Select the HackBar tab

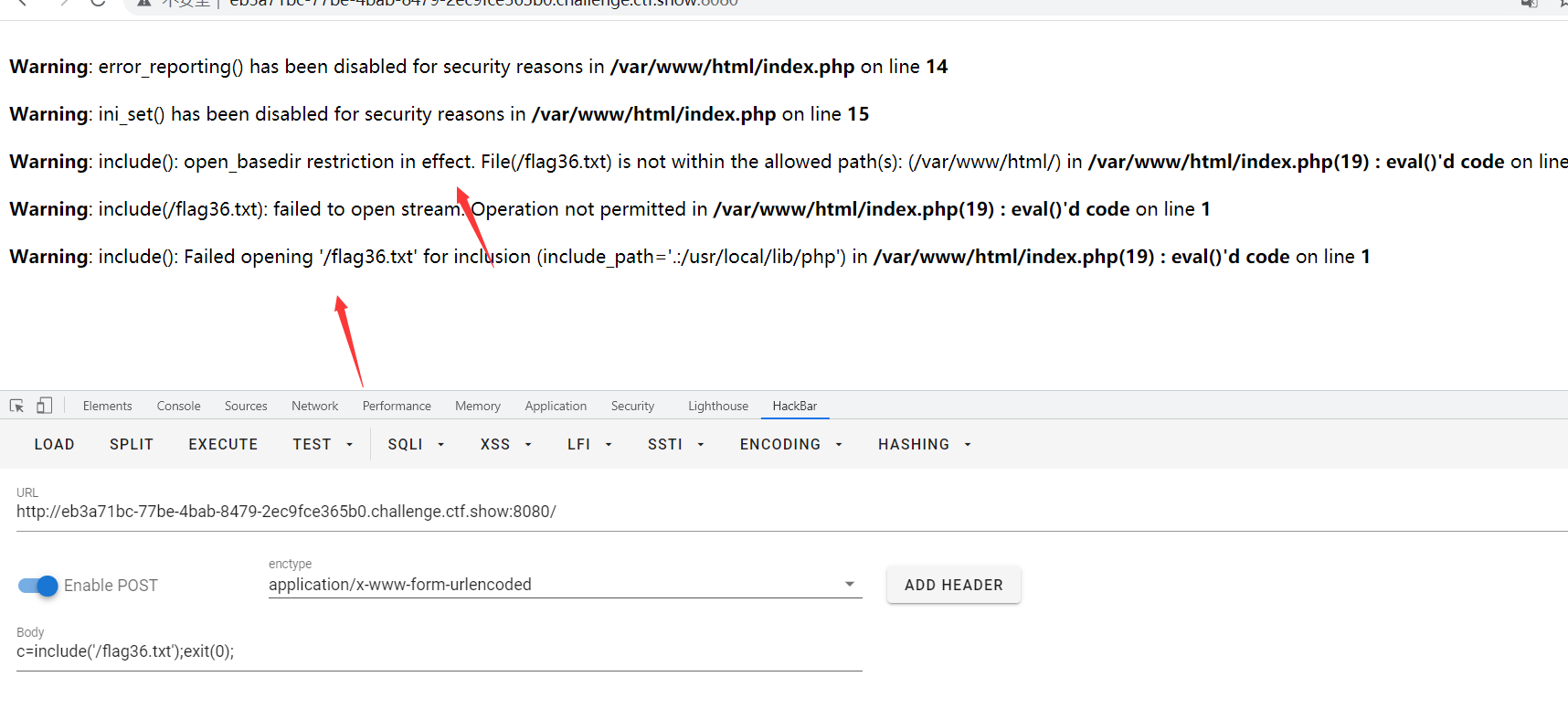pyautogui.click(x=795, y=406)
